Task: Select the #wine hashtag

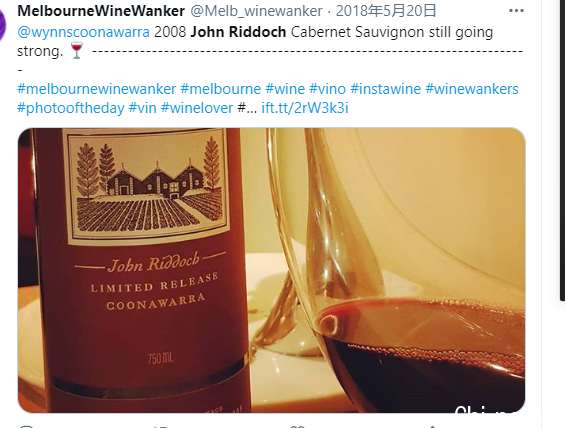Action: coord(285,89)
